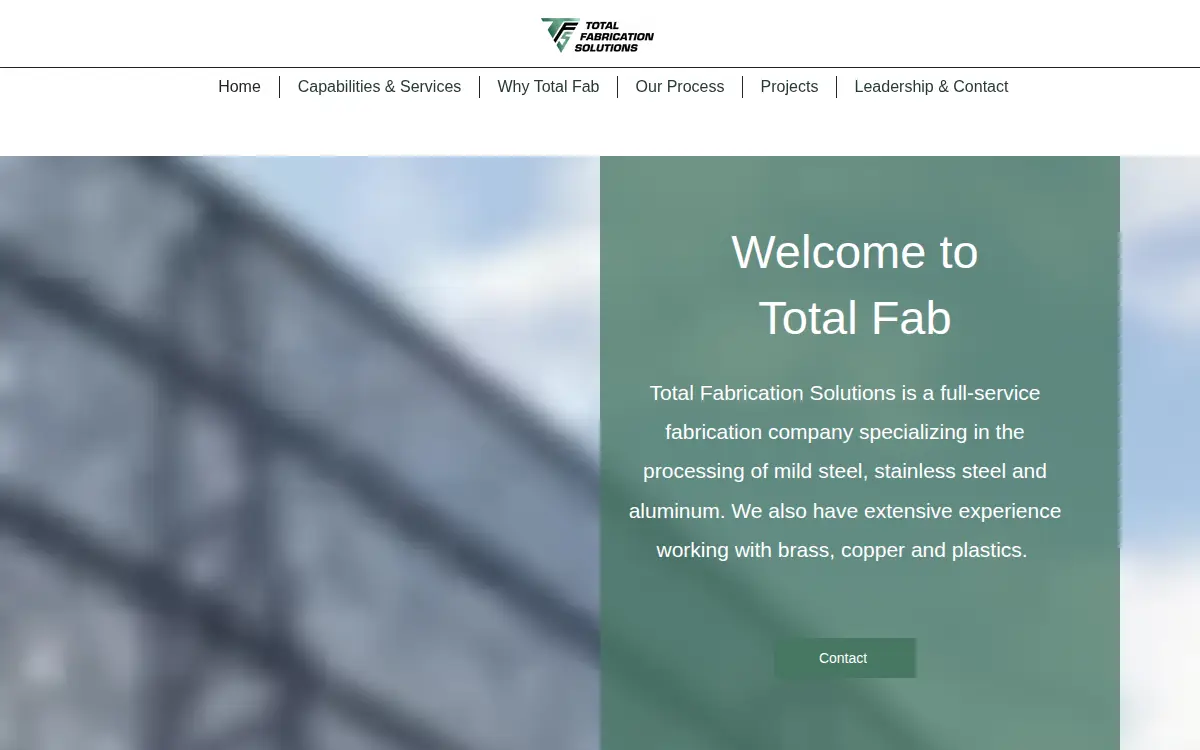Click the Total Fabrication Solutions logo
Screen dimensions: 1200x750
(x=598, y=35)
